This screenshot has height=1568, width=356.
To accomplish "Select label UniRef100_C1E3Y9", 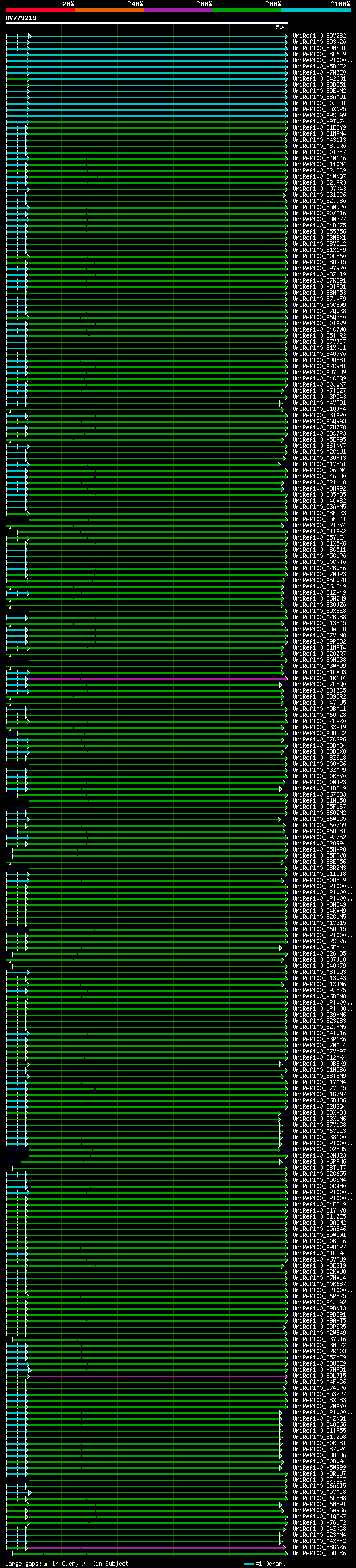I will click(319, 128).
